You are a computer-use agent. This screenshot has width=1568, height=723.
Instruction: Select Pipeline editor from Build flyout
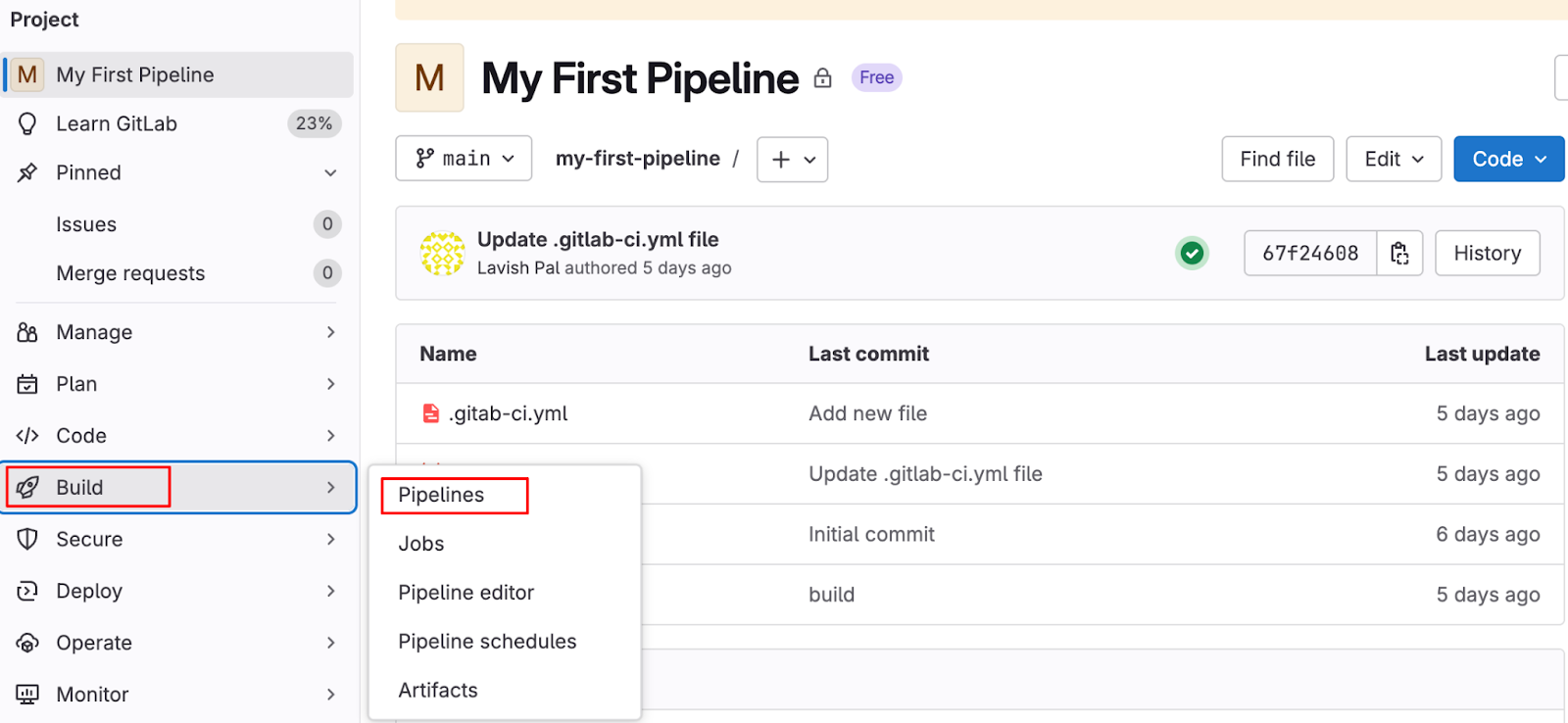(x=466, y=593)
